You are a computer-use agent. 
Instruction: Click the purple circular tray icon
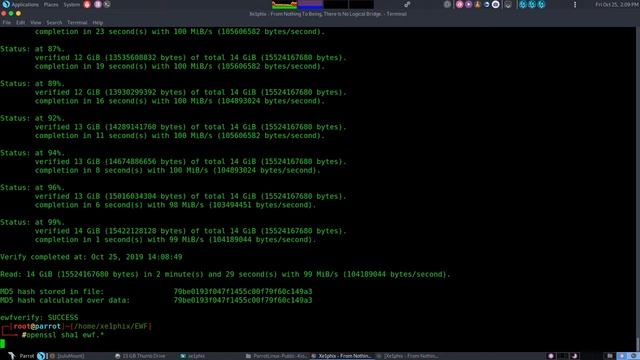point(469,4)
